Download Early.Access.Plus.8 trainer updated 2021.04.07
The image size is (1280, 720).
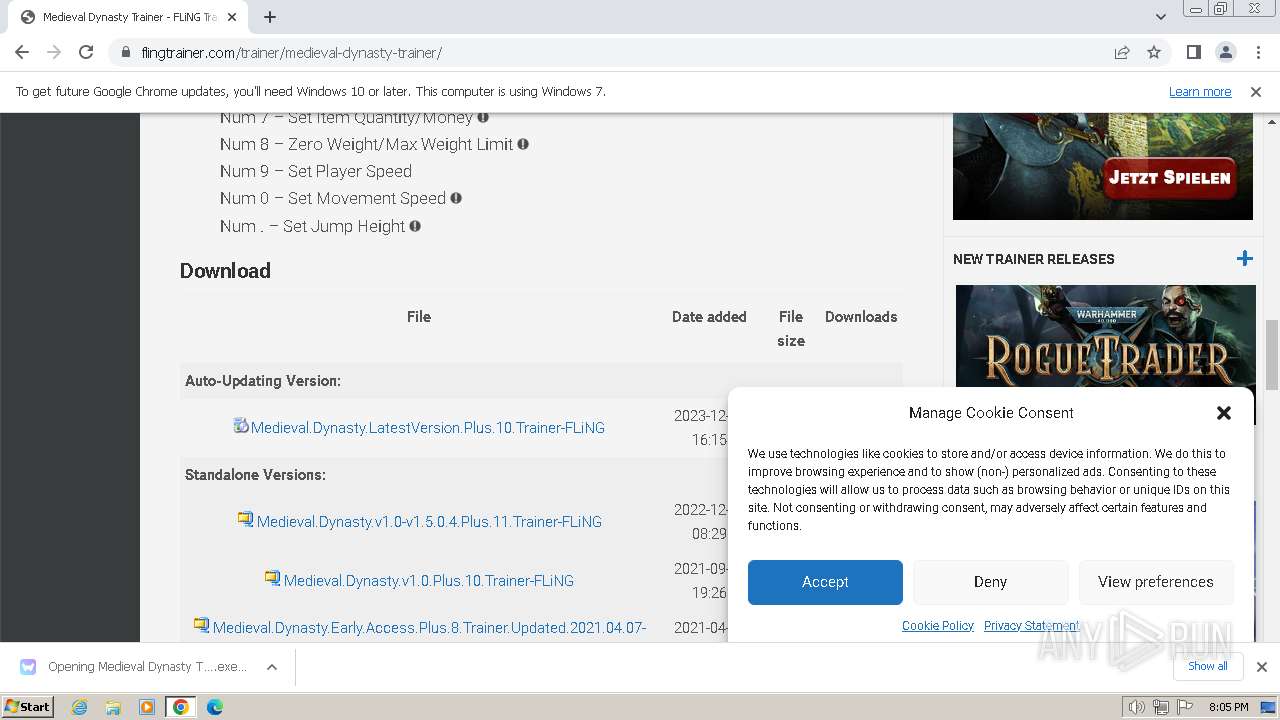click(x=429, y=628)
